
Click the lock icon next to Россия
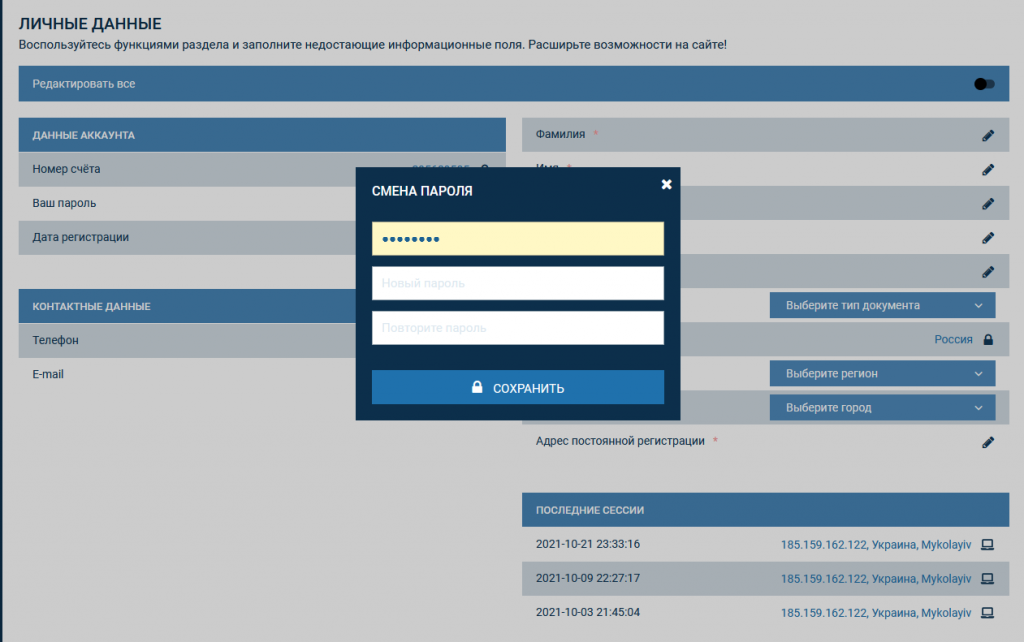coord(989,340)
